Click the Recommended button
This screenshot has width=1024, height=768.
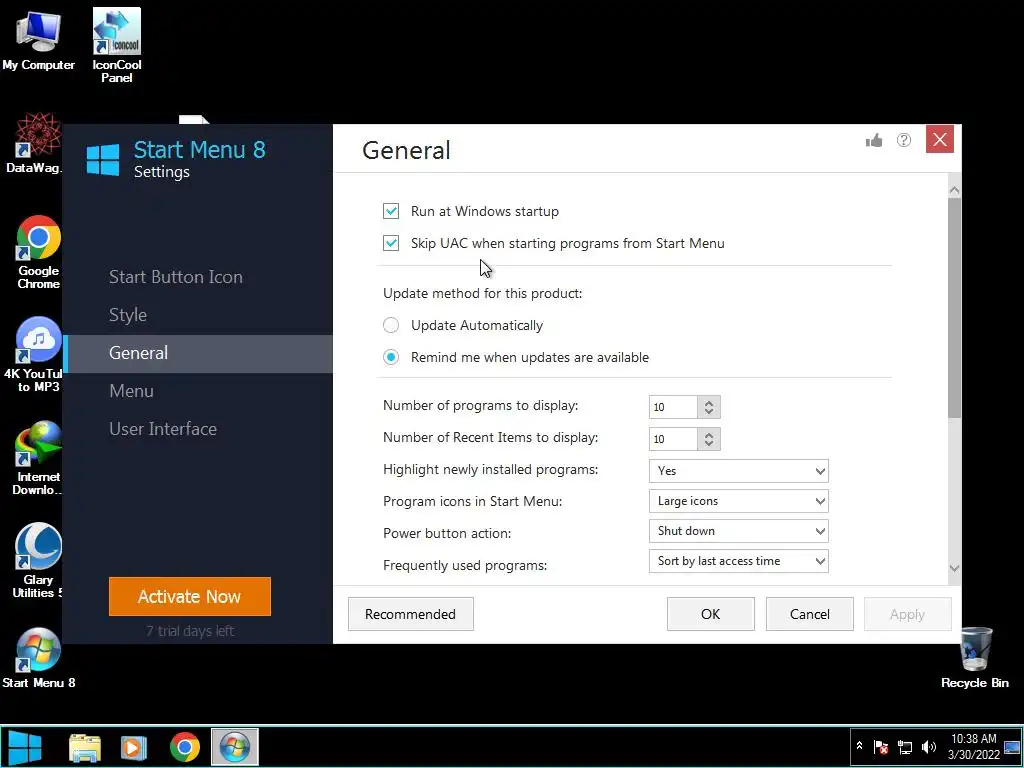coord(411,614)
